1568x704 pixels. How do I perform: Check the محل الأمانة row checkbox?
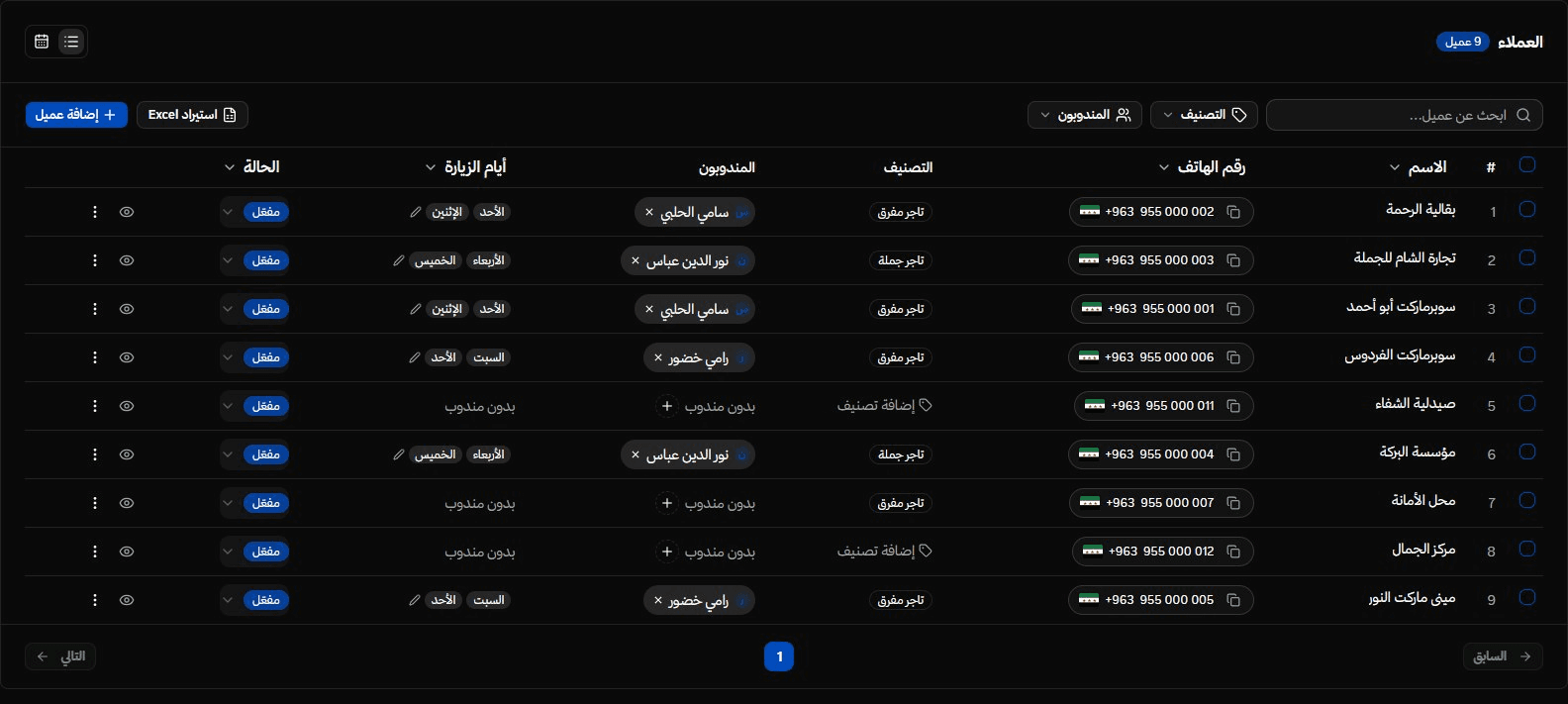tap(1527, 500)
